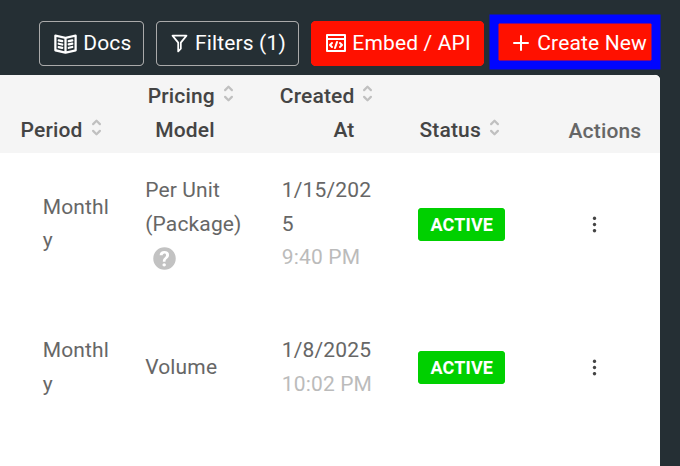Screen dimensions: 680x466
Task: Click Monthly period in Volume row
Action: [75, 366]
